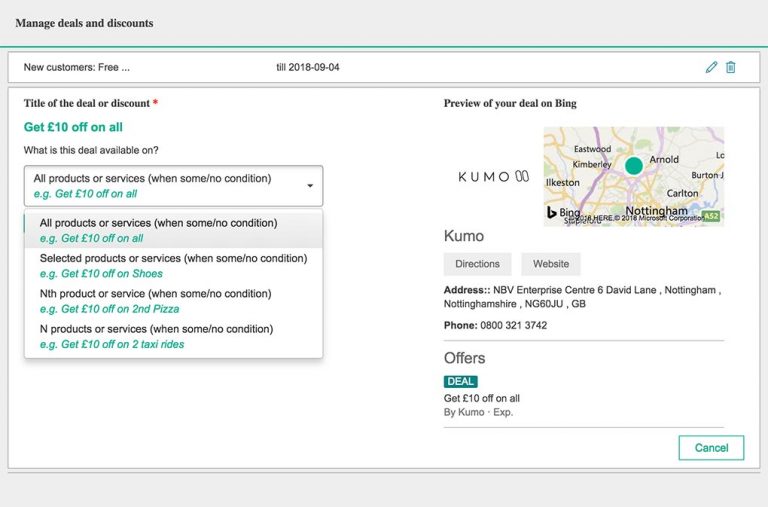This screenshot has height=507, width=768.
Task: Click the Website button in preview
Action: (551, 264)
